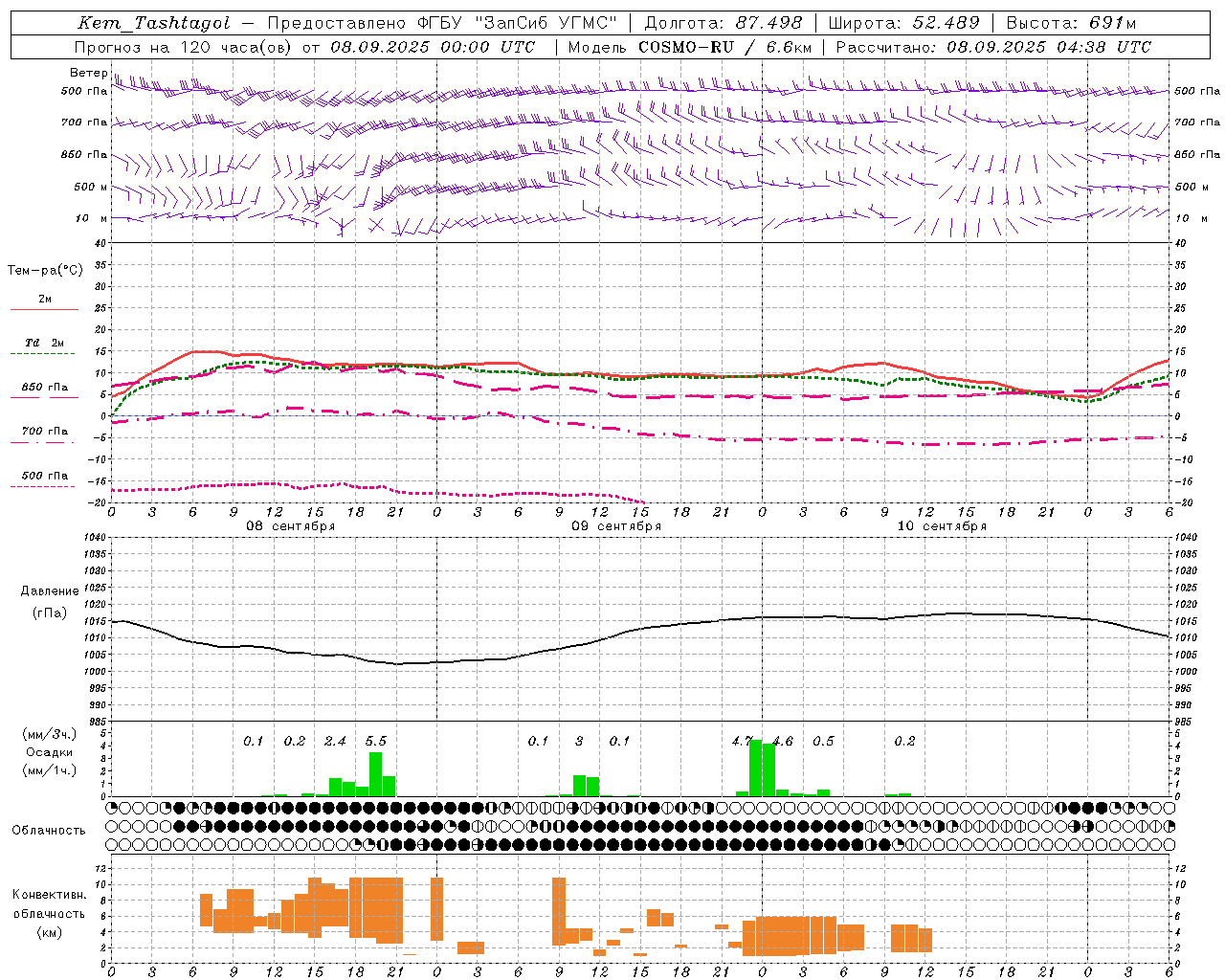Click the Kem_Tashtagol station title

(x=154, y=24)
